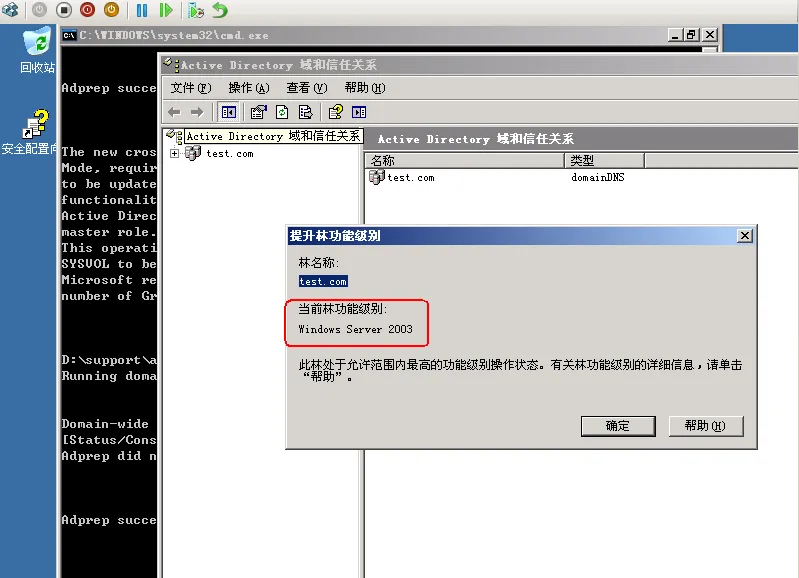799x578 pixels.
Task: Close the 提升林功能级别 dialog
Action: click(744, 235)
